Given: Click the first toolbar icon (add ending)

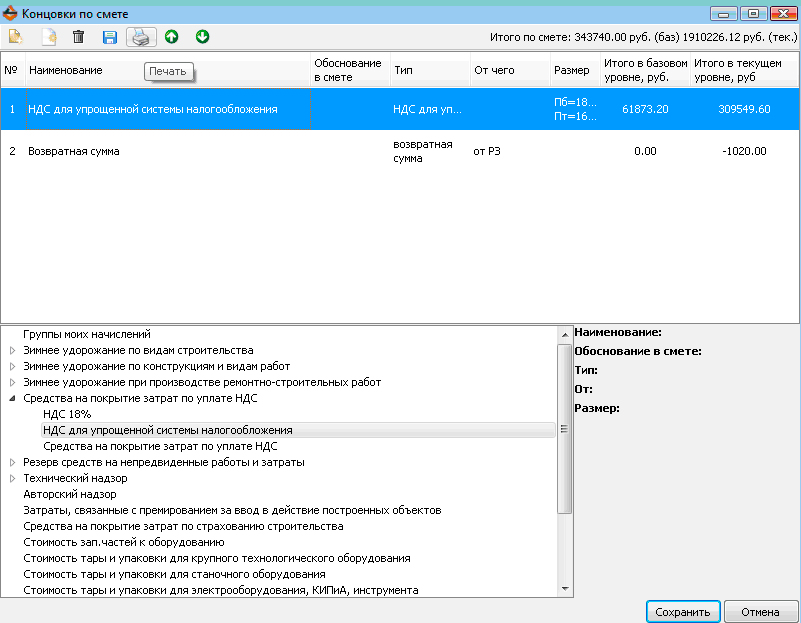Looking at the screenshot, I should (x=15, y=37).
